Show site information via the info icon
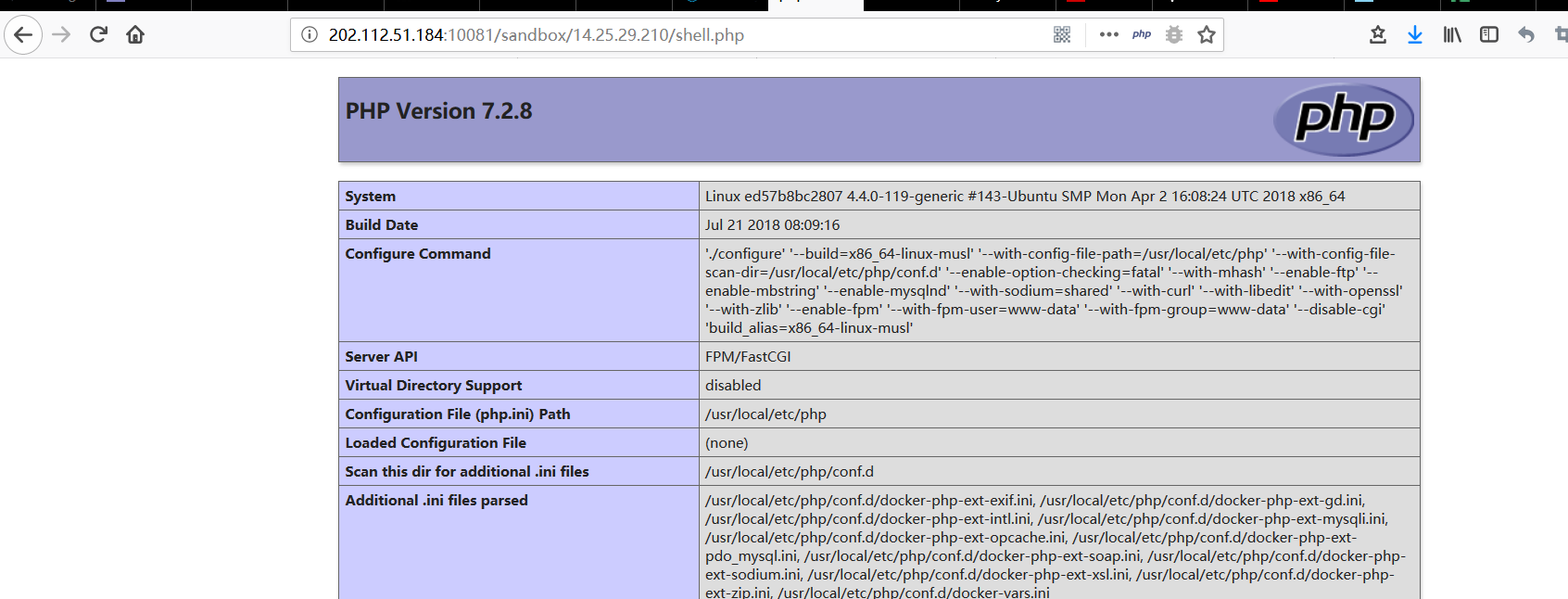 coord(310,35)
